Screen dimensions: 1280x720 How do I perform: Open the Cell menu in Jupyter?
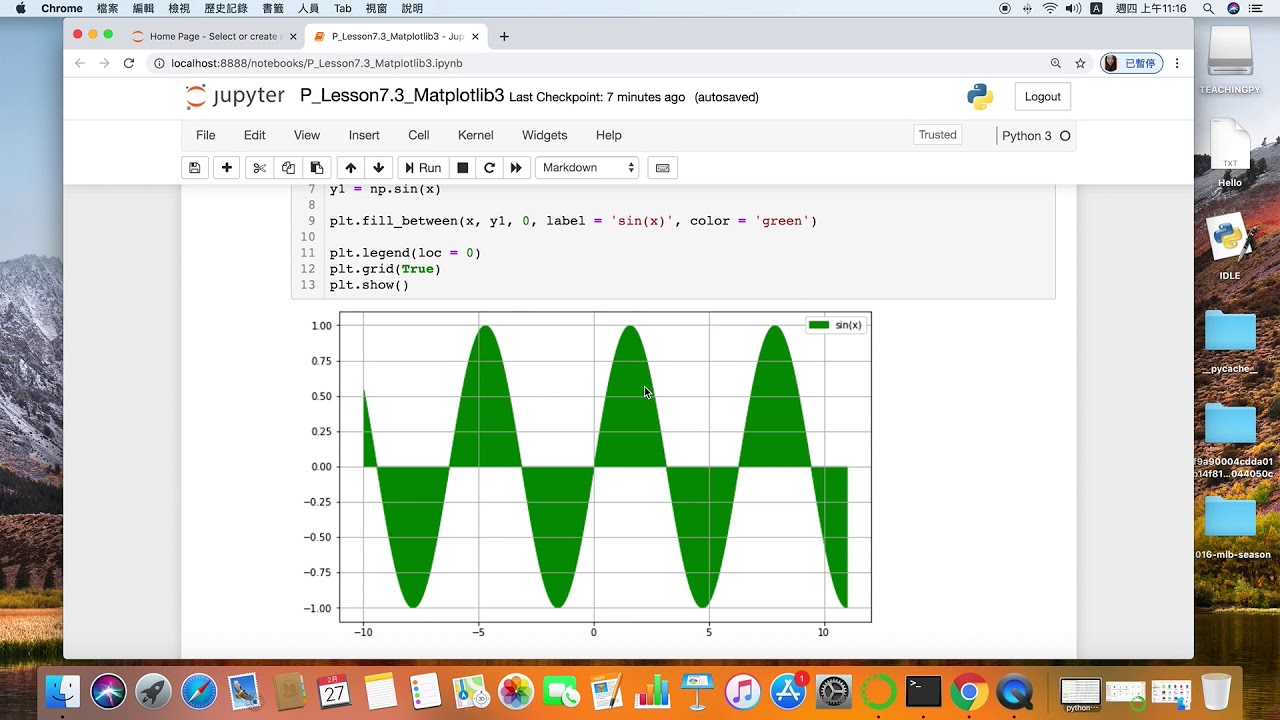pos(419,135)
